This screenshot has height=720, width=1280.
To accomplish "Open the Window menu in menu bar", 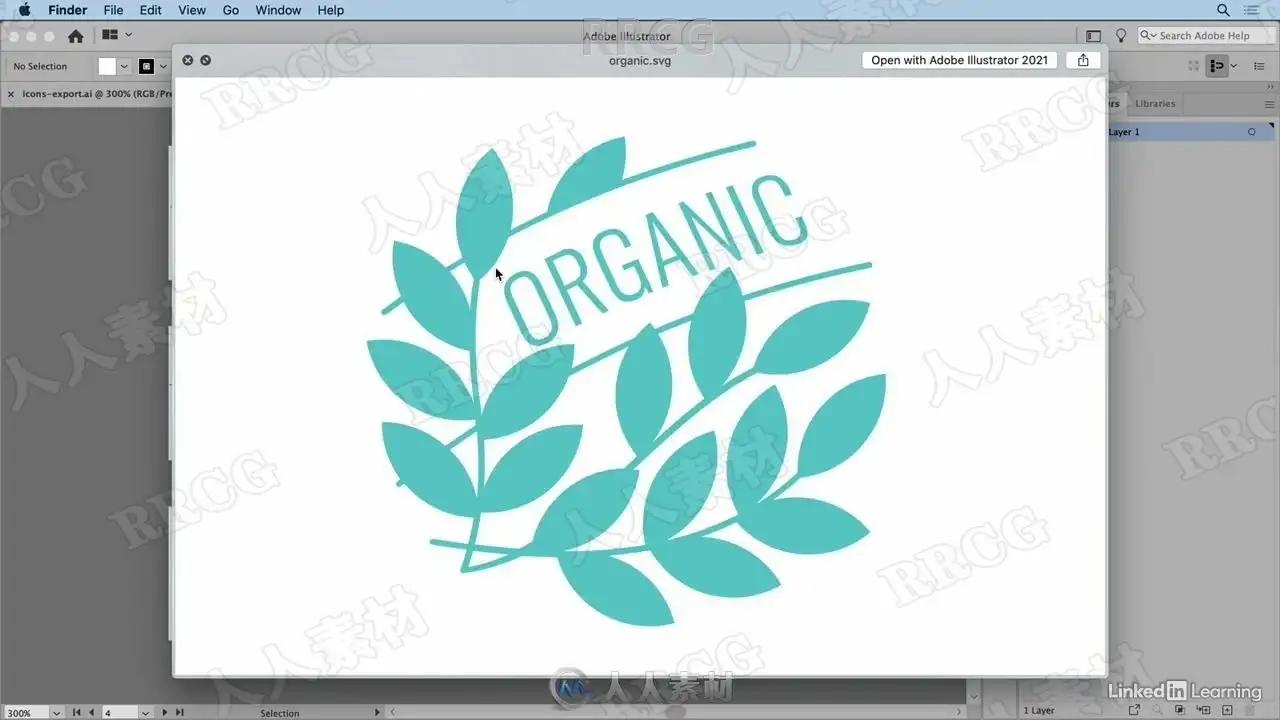I will coord(278,10).
